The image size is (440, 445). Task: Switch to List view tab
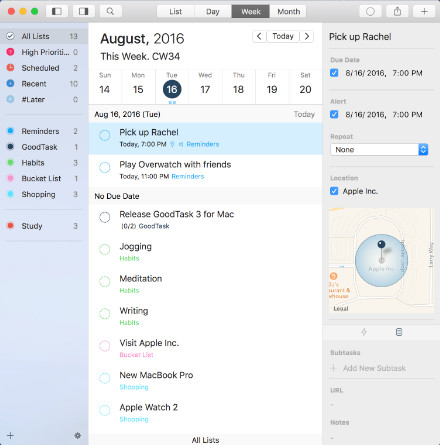[175, 12]
